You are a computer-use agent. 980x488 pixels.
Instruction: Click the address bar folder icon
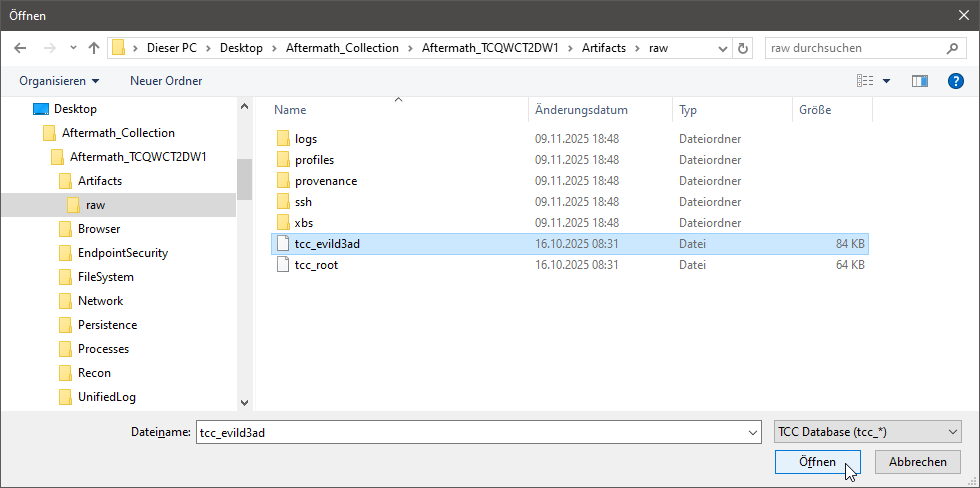(x=119, y=48)
